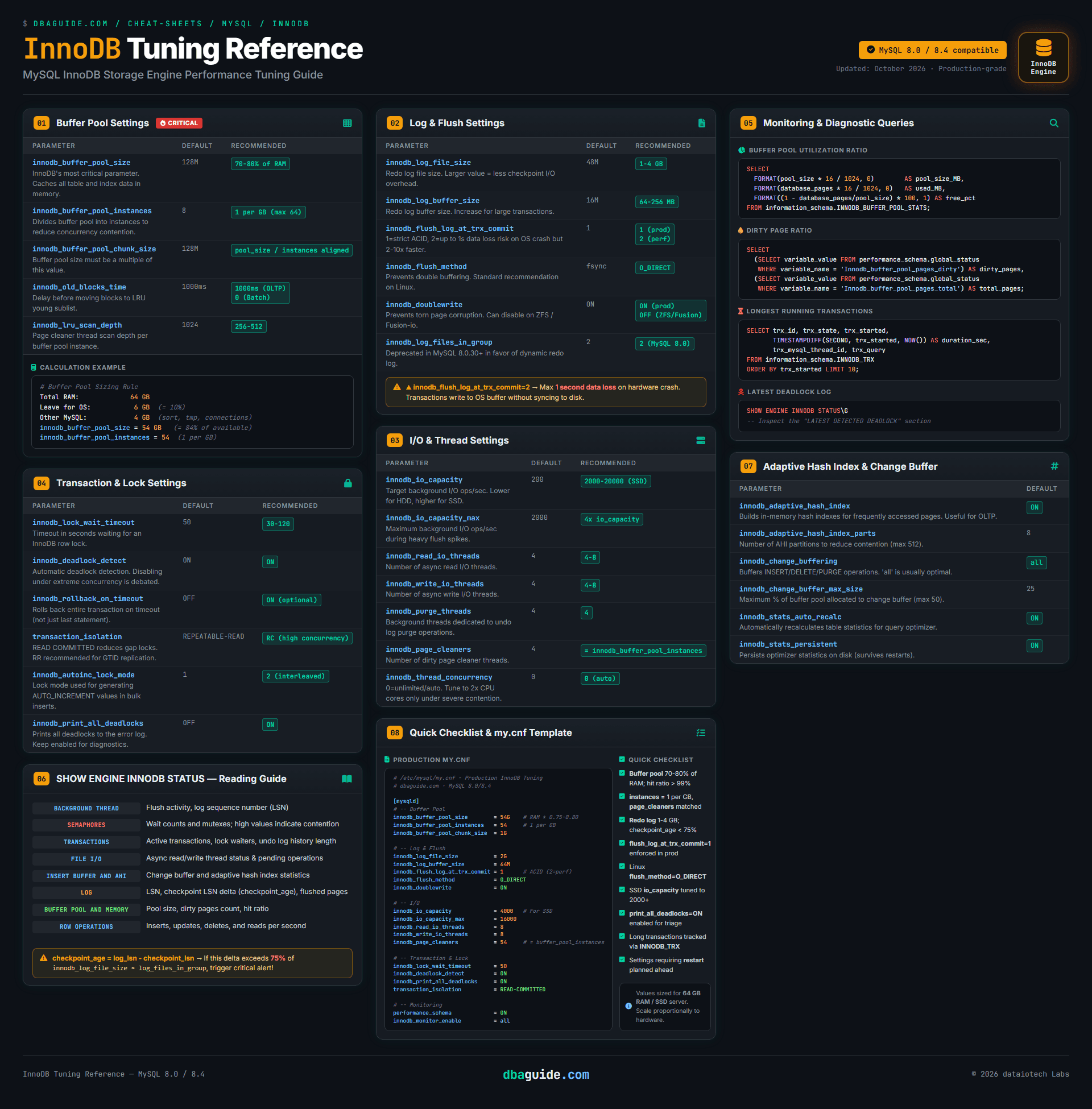Toggle the instances = 1 per GB checkbox
The width and height of the screenshot is (1092, 1109).
click(622, 796)
